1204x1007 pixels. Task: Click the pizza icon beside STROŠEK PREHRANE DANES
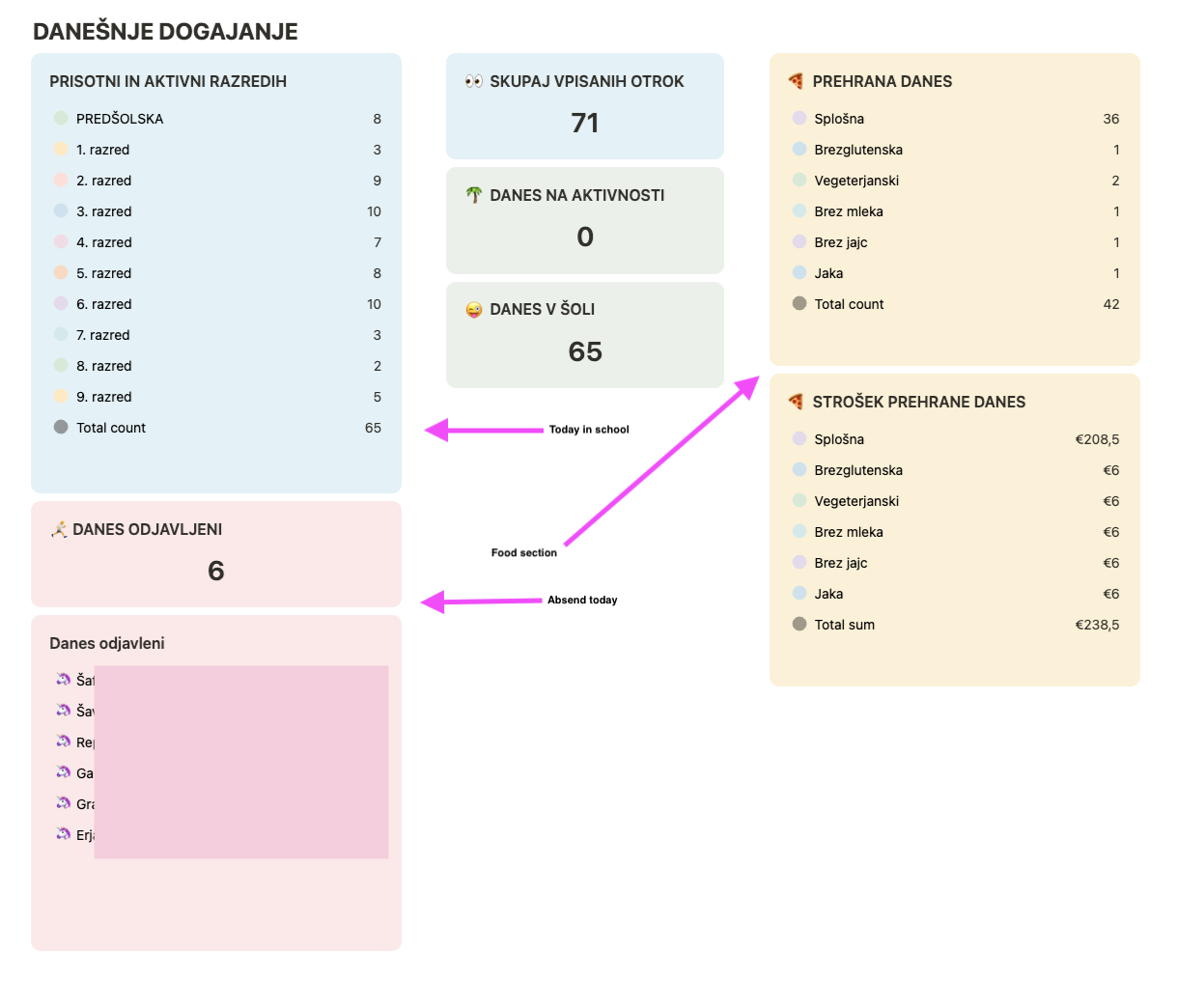pos(796,402)
